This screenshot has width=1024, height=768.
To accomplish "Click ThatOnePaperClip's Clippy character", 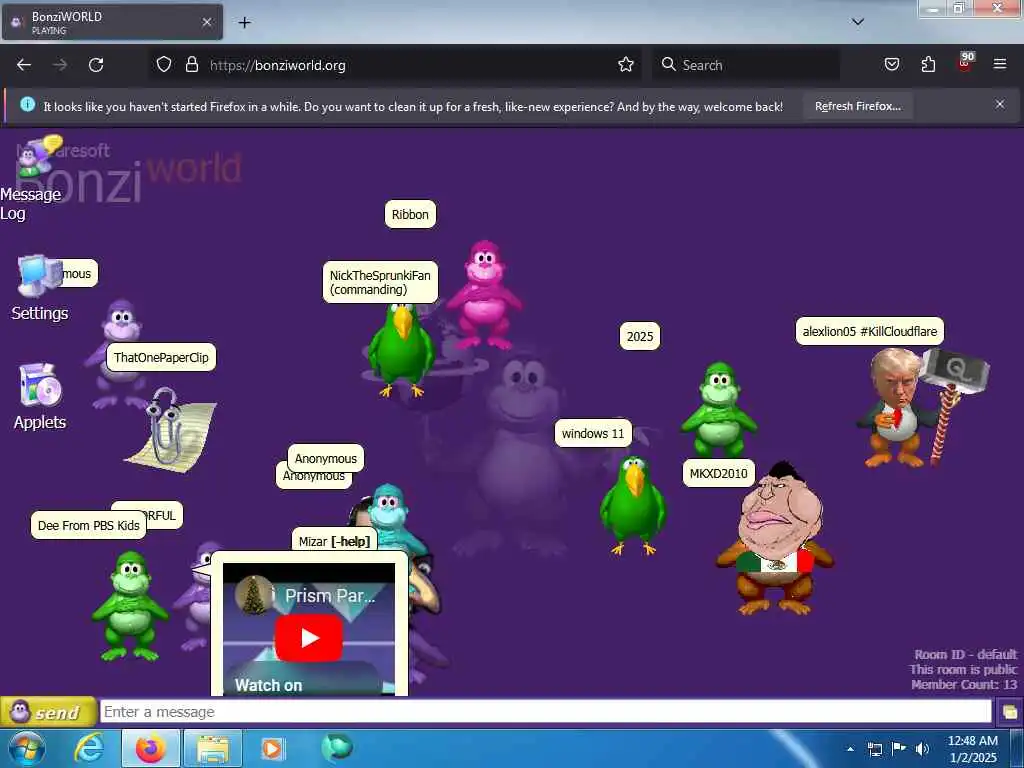I will click(x=171, y=429).
